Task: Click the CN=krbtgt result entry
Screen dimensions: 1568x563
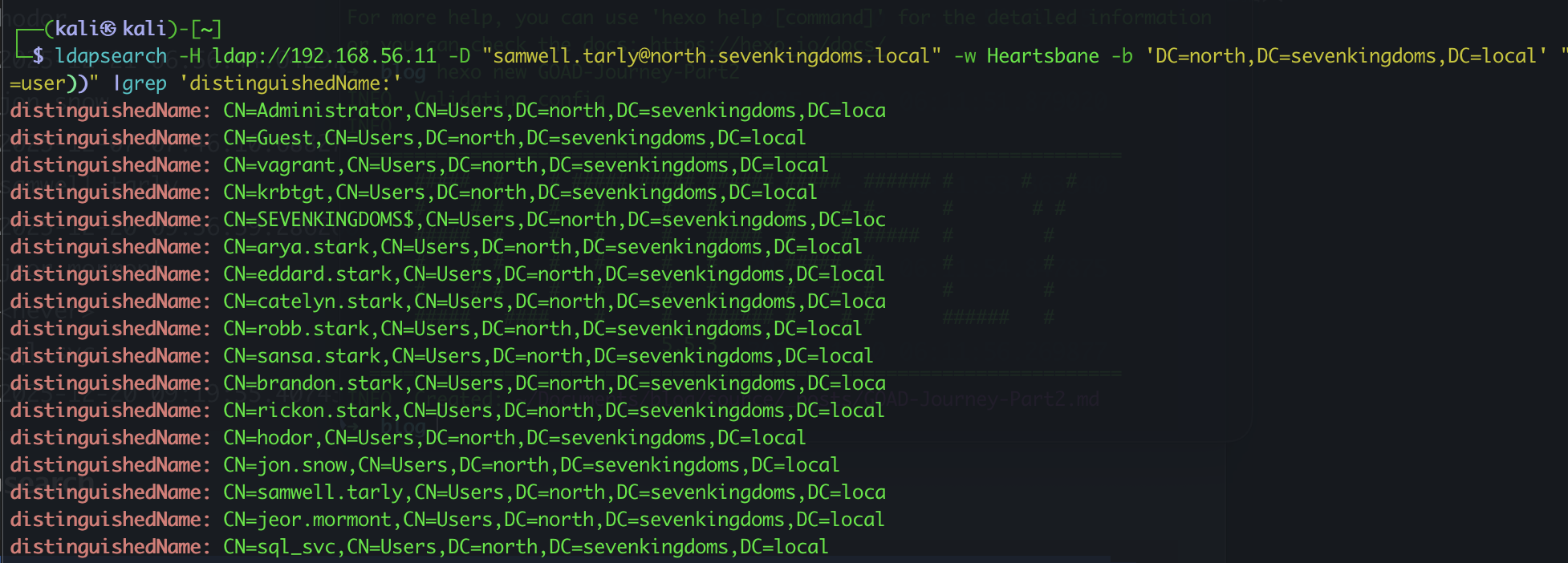Action: 274,192
